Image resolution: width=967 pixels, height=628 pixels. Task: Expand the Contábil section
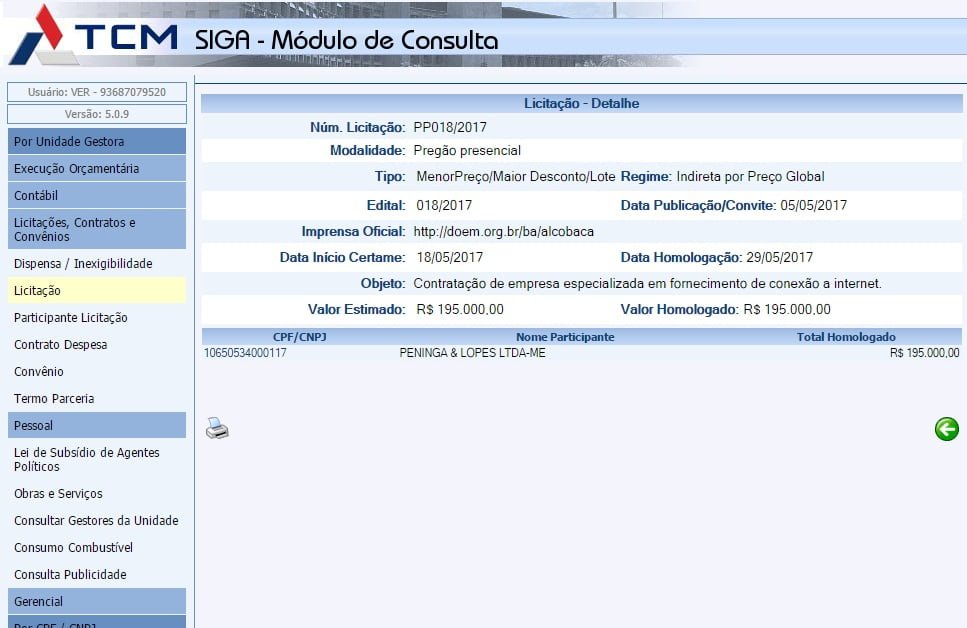point(96,196)
